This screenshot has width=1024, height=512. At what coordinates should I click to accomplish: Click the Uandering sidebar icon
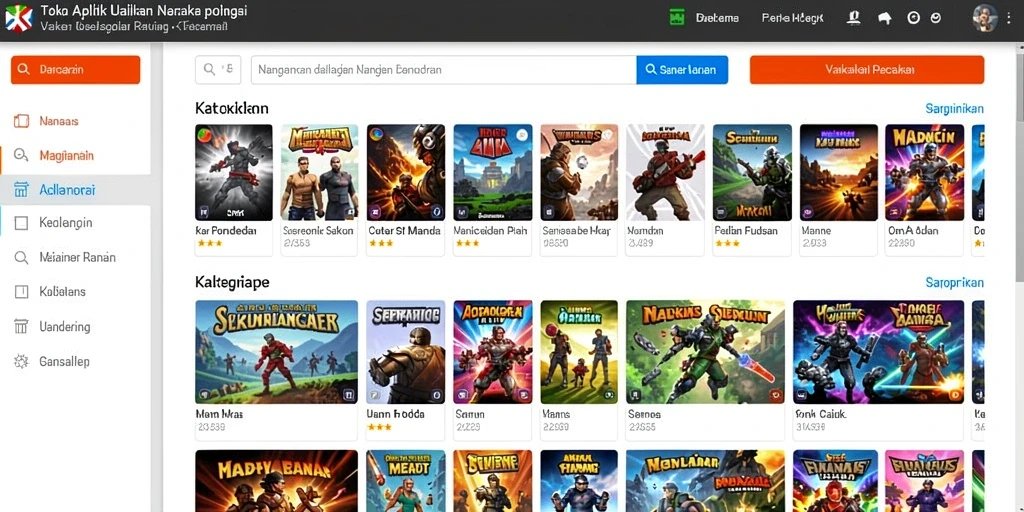pyautogui.click(x=22, y=327)
